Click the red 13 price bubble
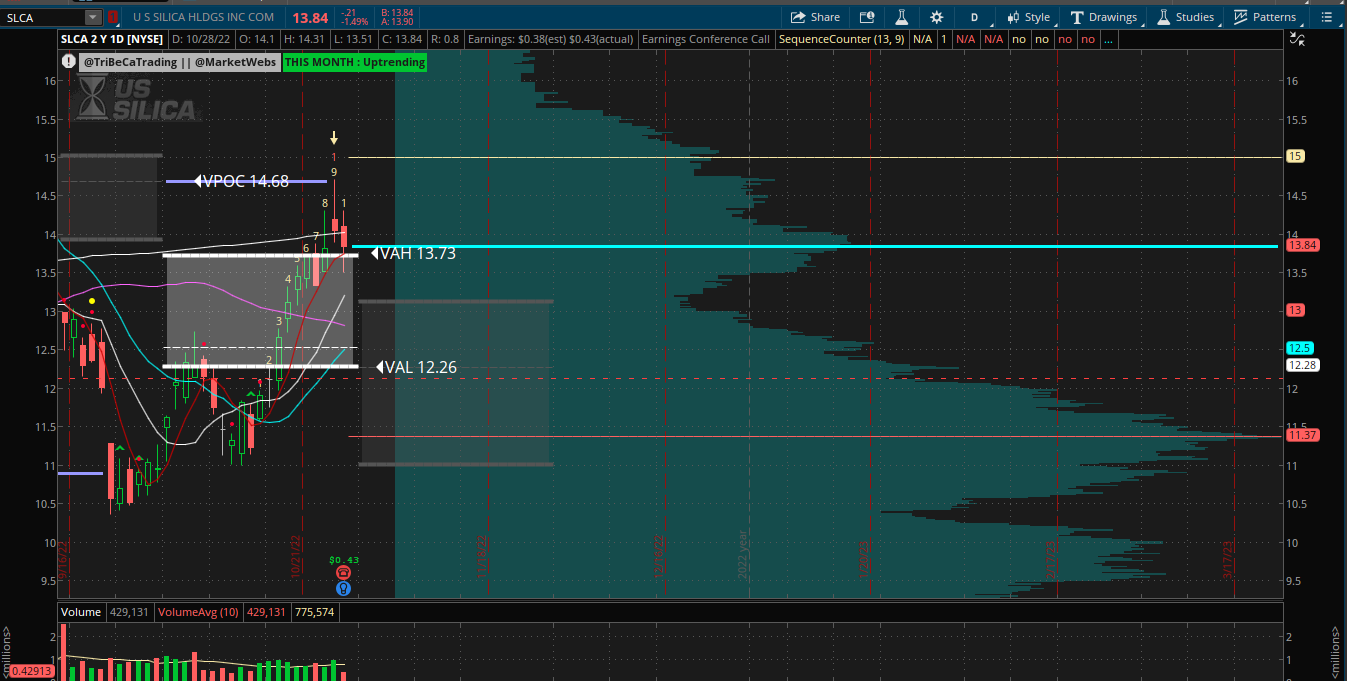The height and width of the screenshot is (681, 1347). [1295, 310]
